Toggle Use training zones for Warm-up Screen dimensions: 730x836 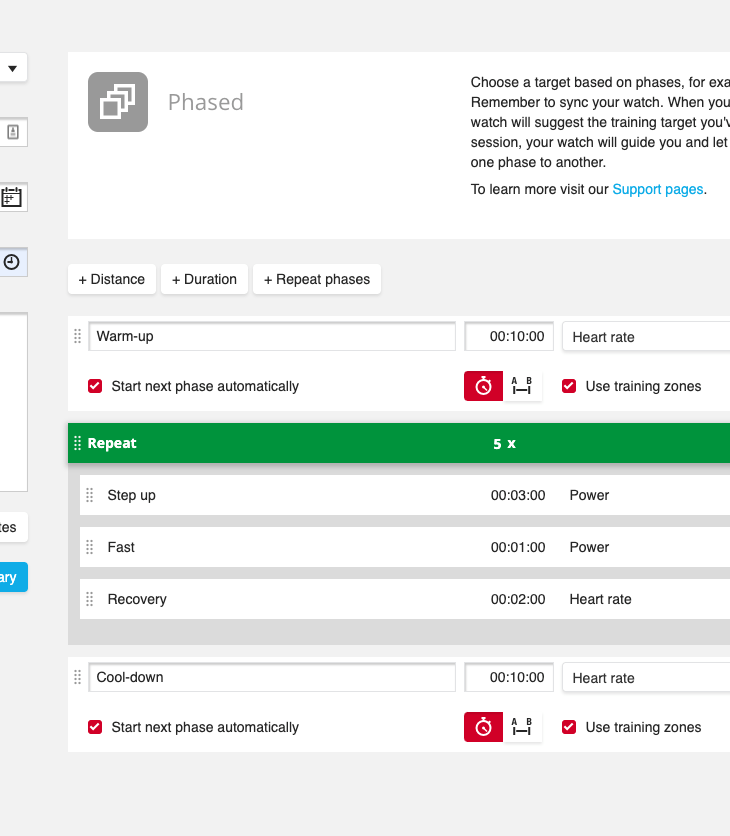click(x=569, y=386)
